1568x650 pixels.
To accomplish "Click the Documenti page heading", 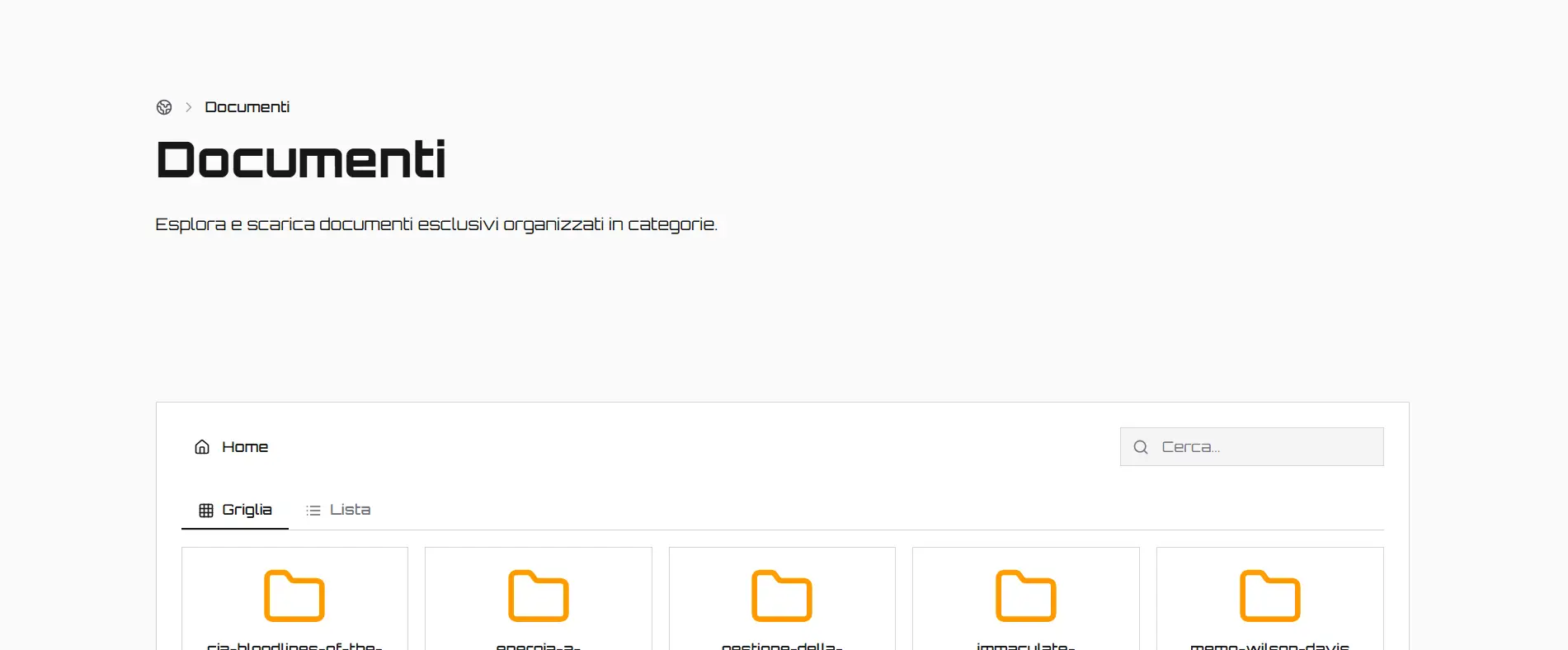I will tap(301, 160).
